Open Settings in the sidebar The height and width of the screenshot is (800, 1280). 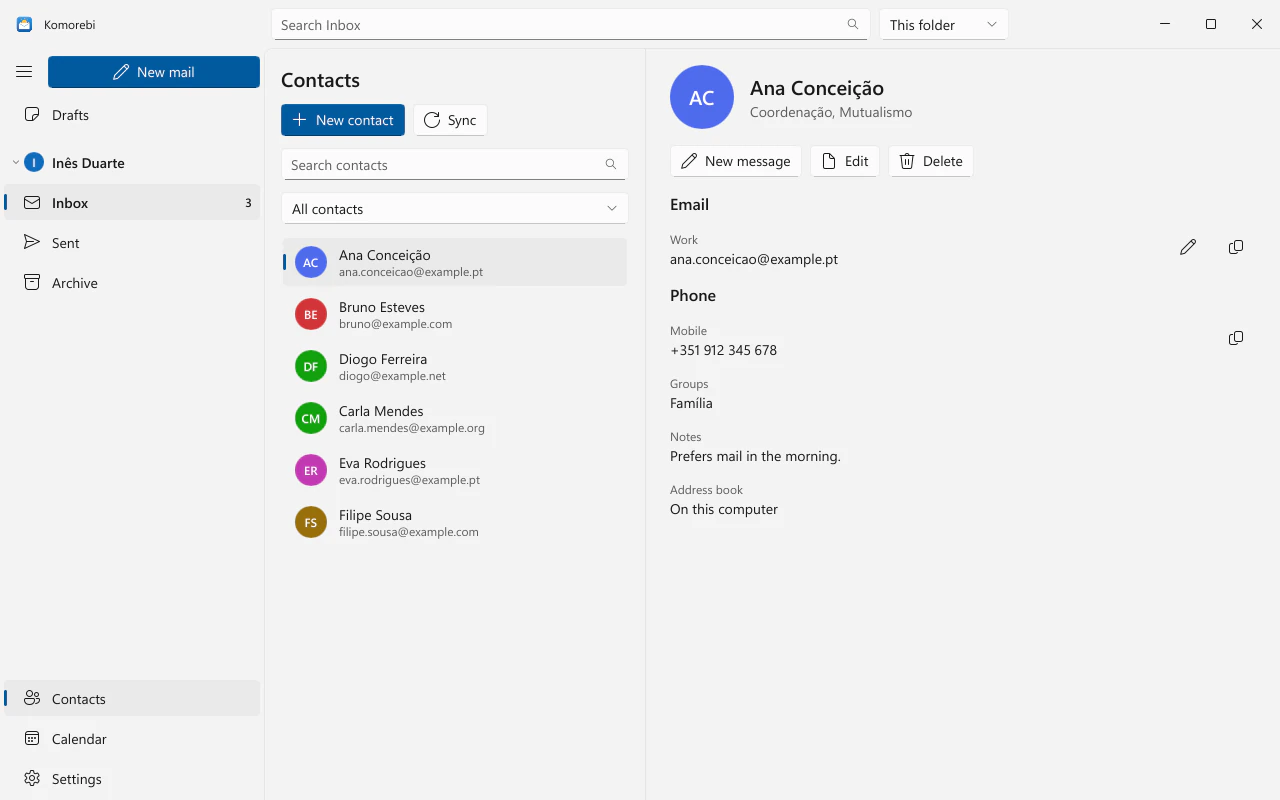tap(132, 779)
